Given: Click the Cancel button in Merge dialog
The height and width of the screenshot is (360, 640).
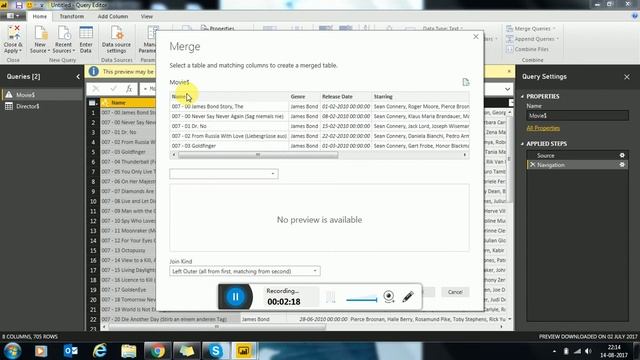Looking at the screenshot, I should coord(455,292).
